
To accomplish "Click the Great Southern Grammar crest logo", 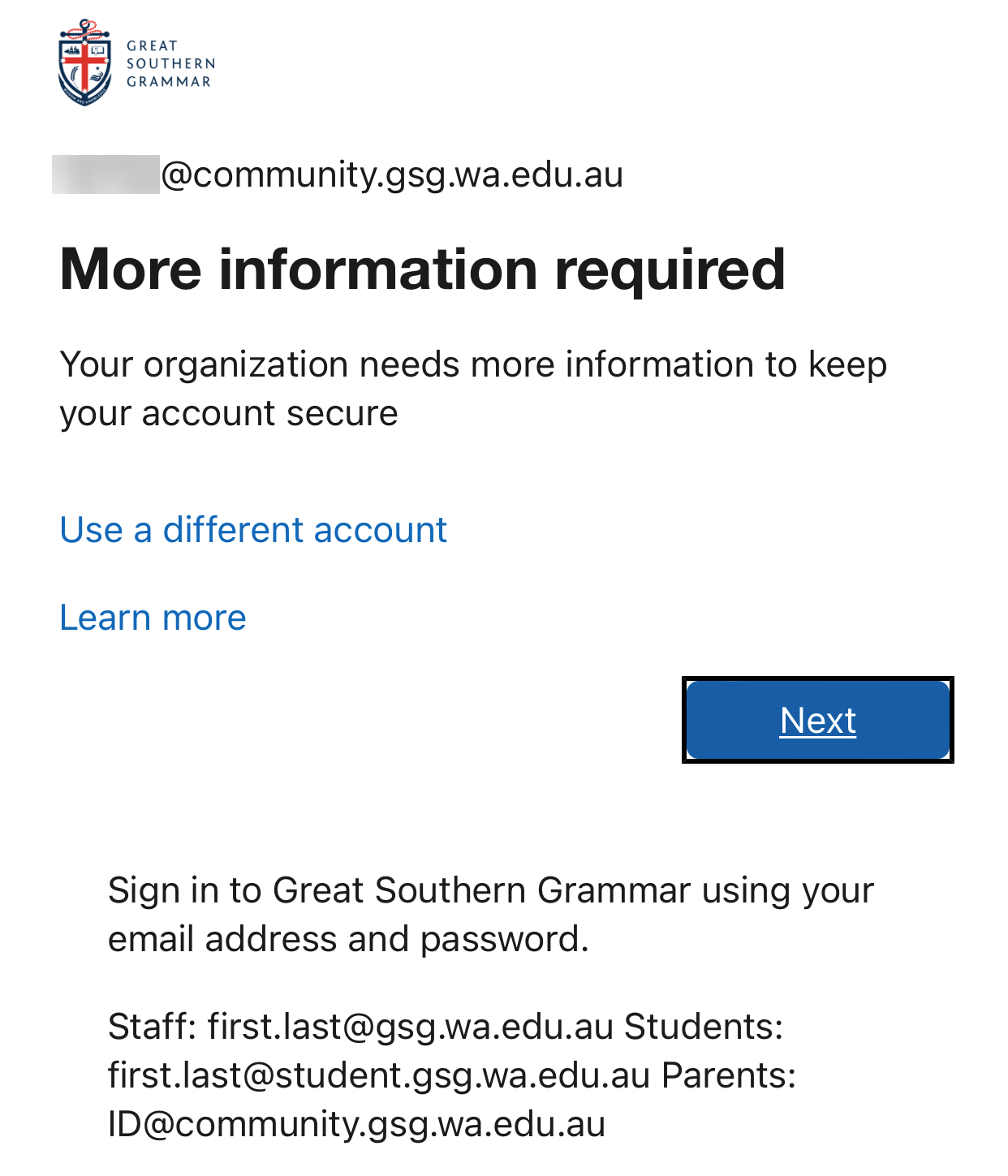I will coord(84,65).
